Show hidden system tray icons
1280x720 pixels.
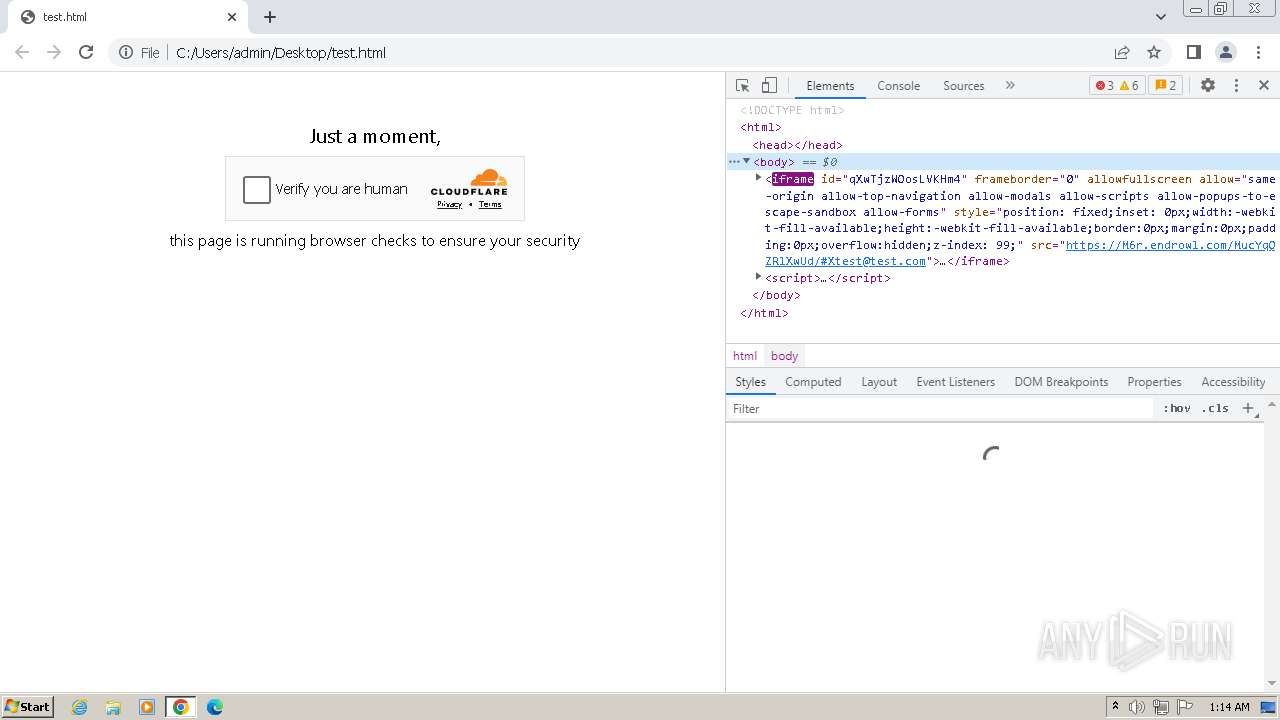1115,707
